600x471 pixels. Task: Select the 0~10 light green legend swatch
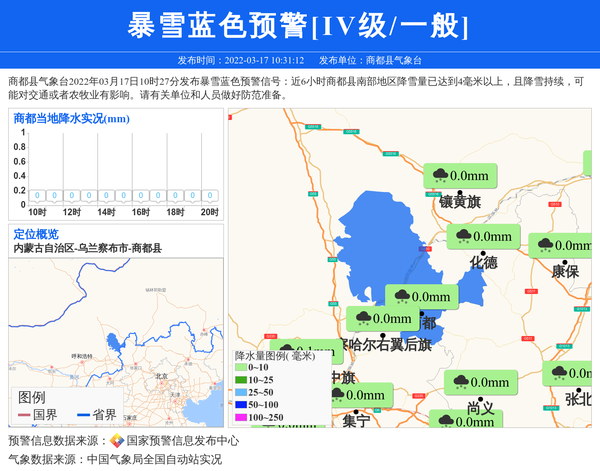pos(241,367)
